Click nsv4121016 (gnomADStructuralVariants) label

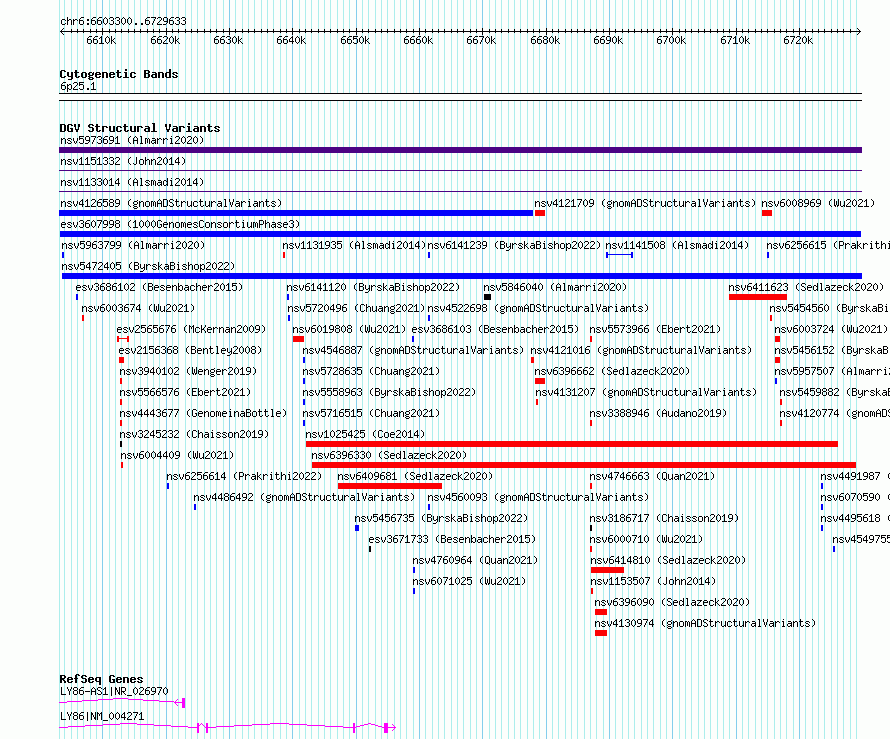pos(641,350)
